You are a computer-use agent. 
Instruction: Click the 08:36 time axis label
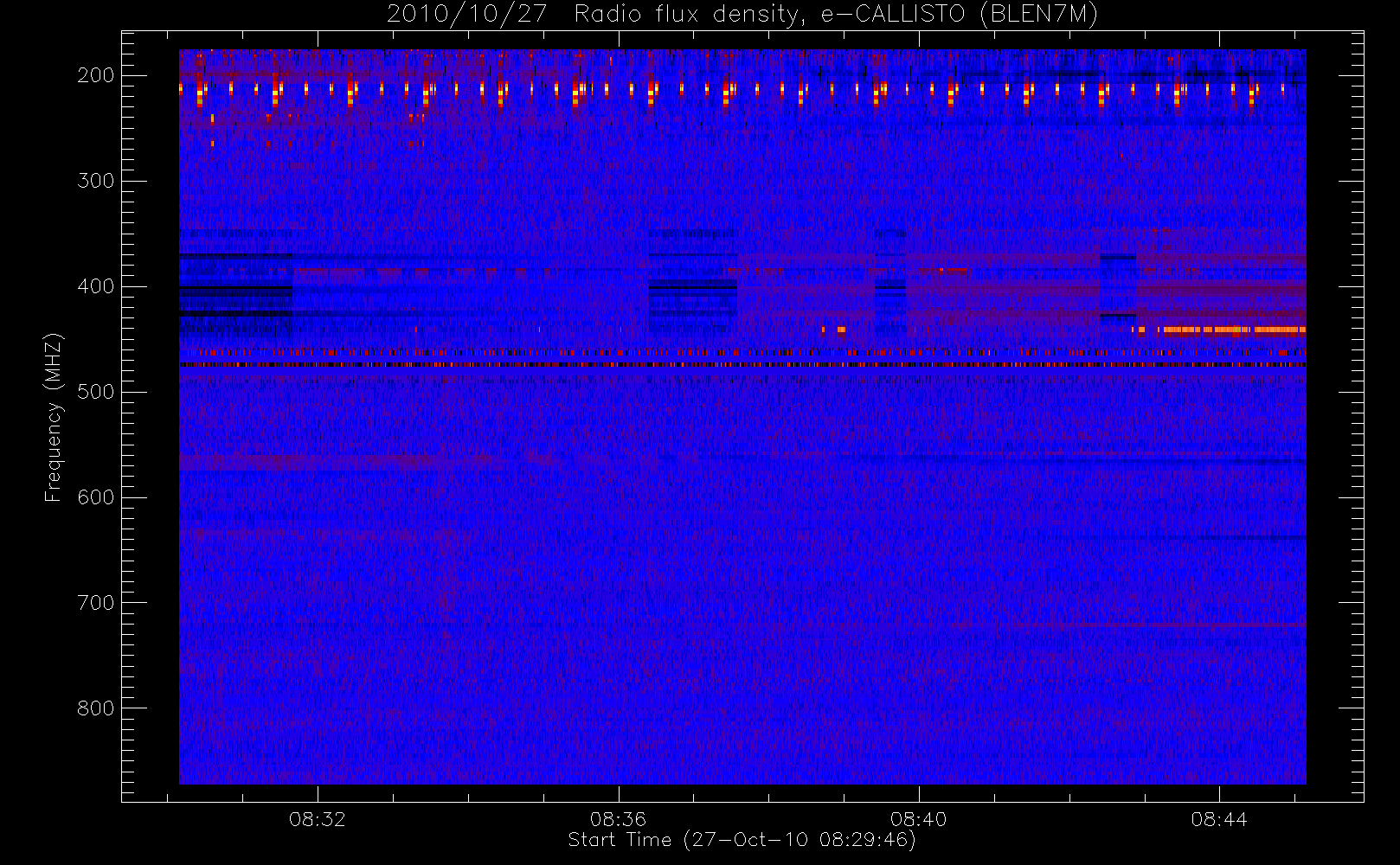618,819
